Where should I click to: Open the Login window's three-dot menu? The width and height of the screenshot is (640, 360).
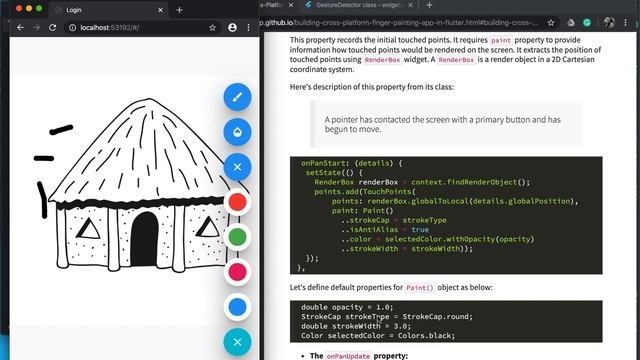coord(248,27)
